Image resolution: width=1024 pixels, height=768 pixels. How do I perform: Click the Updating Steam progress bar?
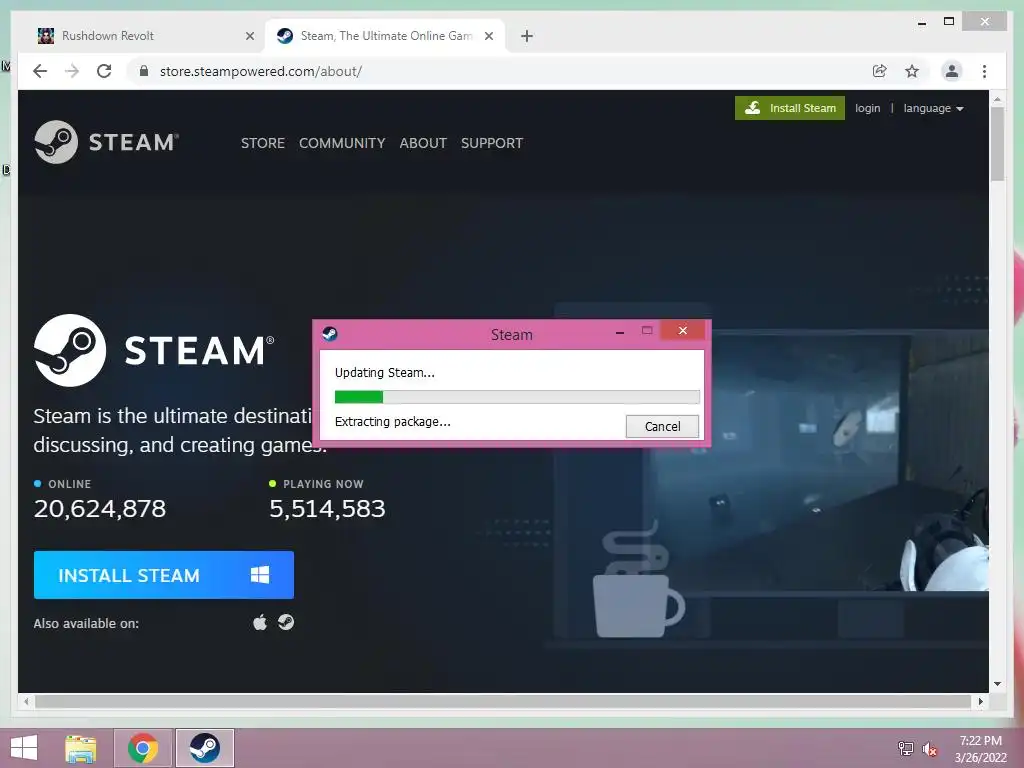point(517,396)
